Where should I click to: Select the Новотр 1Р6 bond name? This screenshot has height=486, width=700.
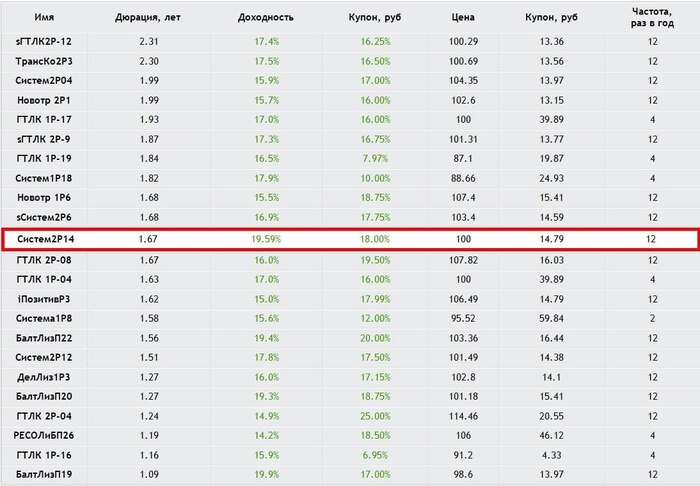pos(44,198)
